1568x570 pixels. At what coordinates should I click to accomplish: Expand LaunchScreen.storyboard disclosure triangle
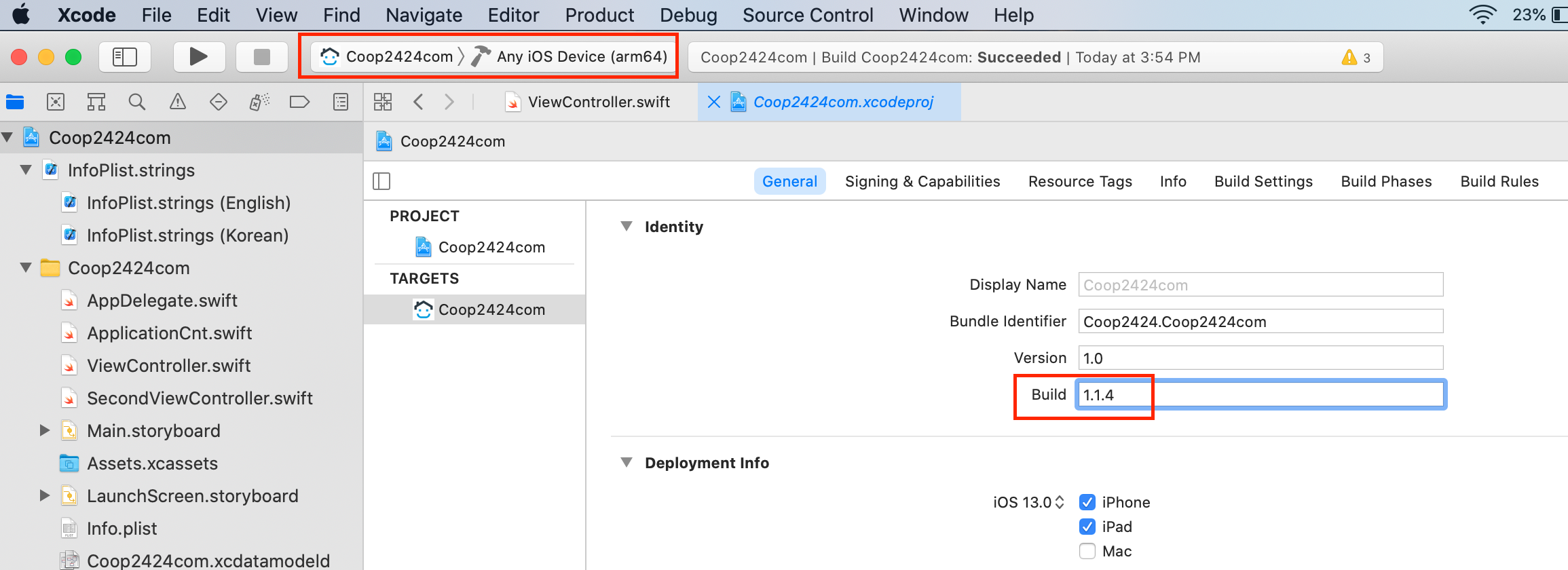coord(45,496)
